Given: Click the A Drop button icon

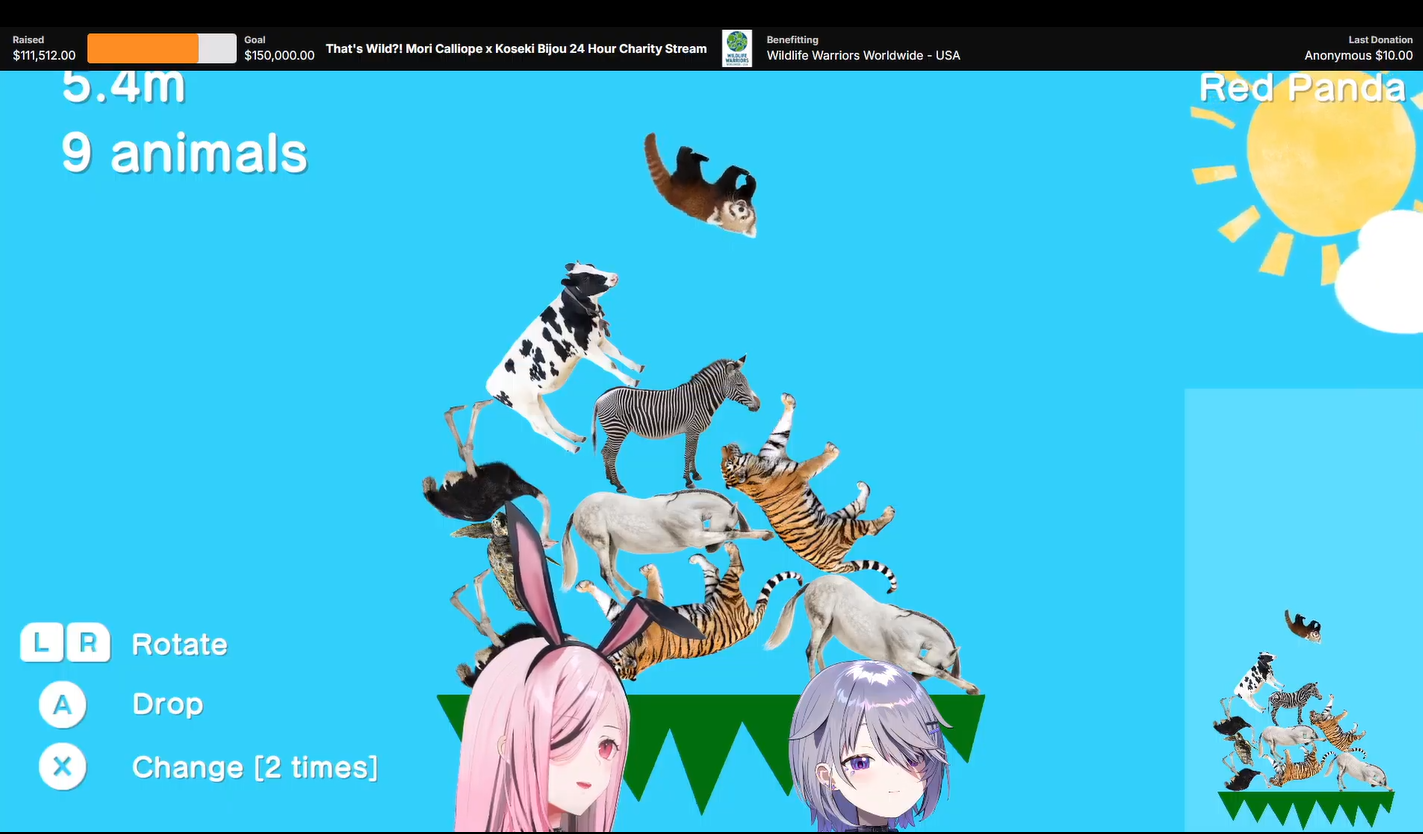Looking at the screenshot, I should (62, 704).
